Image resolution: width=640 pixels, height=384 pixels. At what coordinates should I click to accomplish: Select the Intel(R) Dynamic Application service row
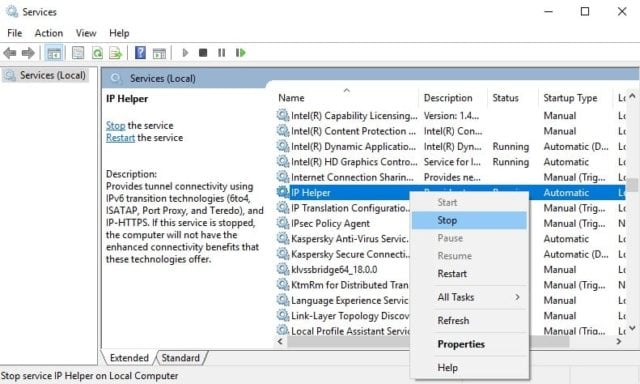coord(451,146)
